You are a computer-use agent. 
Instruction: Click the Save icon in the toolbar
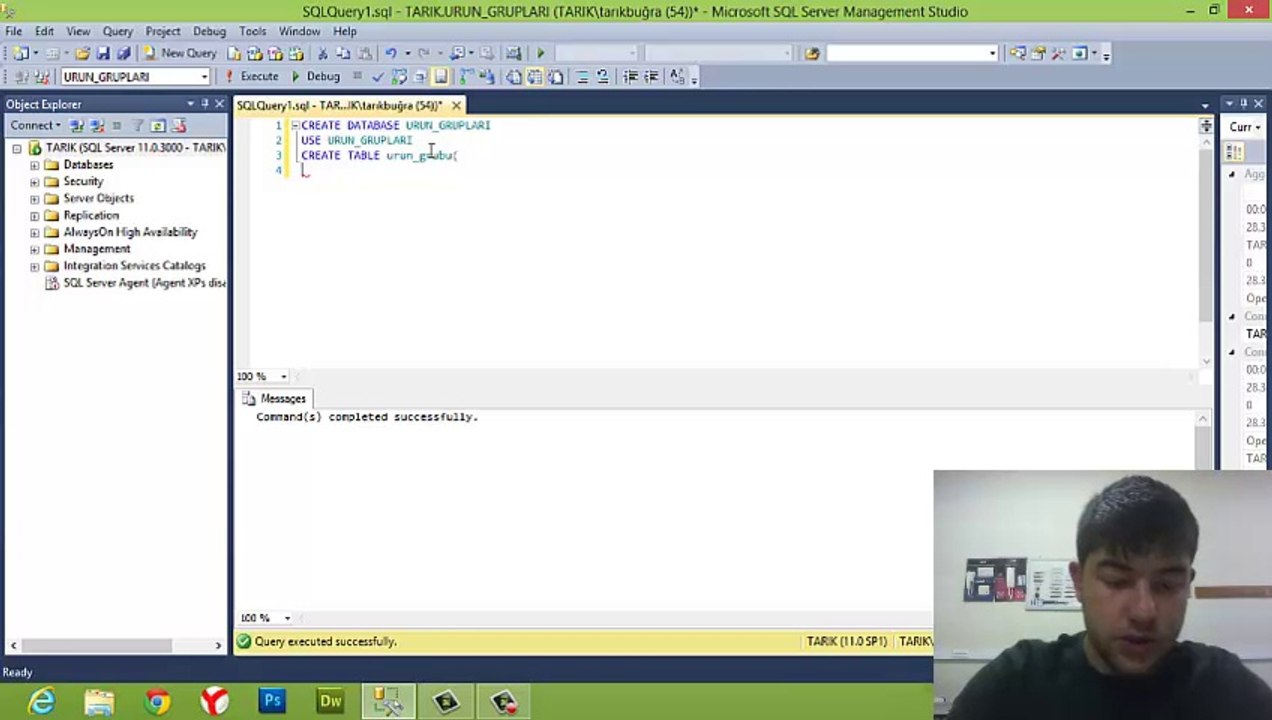point(103,53)
